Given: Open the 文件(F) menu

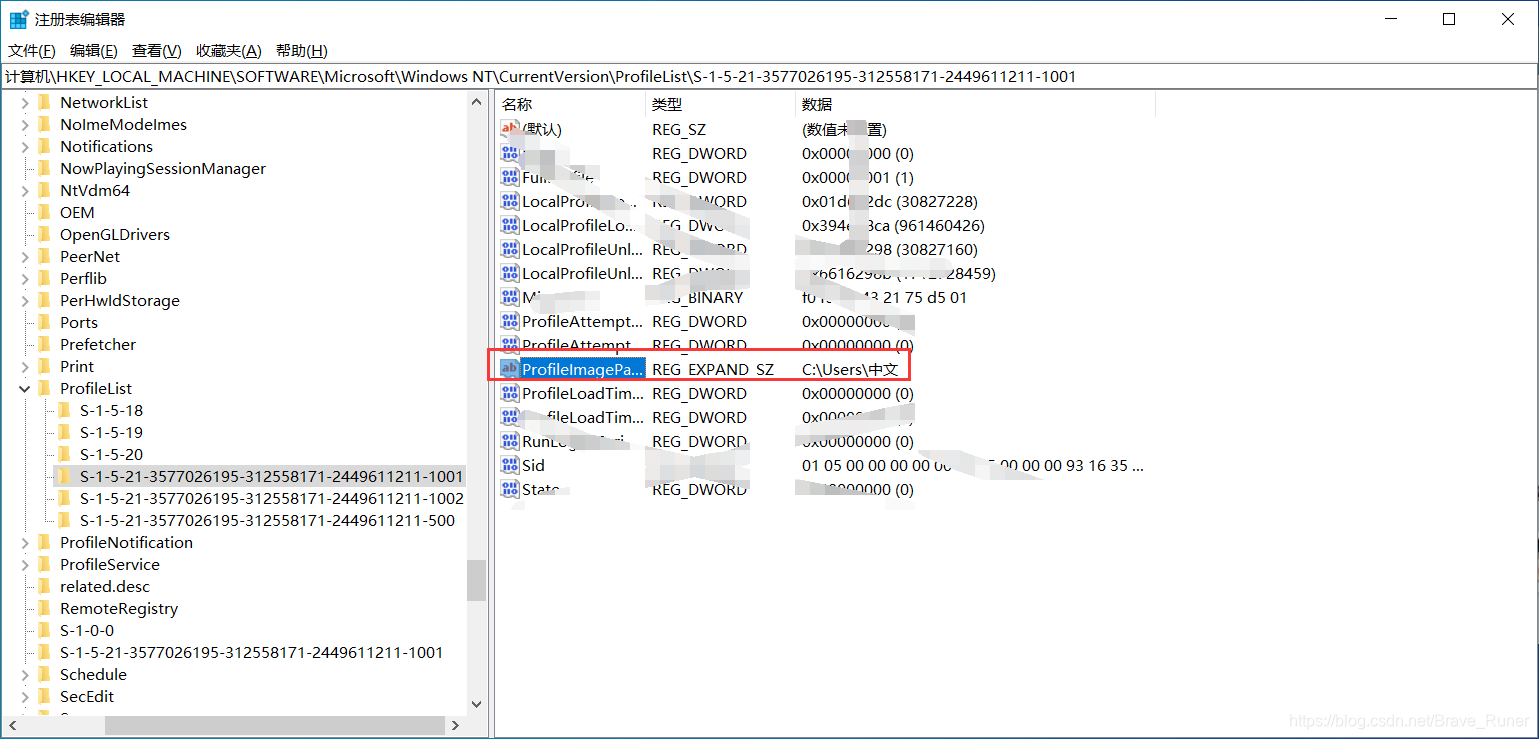Looking at the screenshot, I should [x=32, y=51].
